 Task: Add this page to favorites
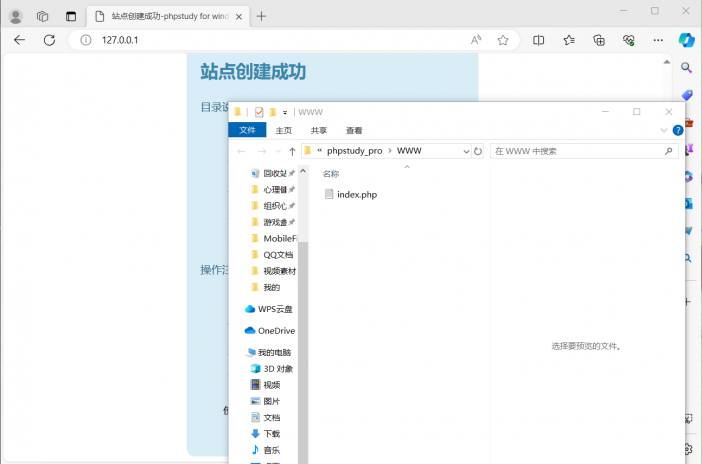tap(503, 40)
